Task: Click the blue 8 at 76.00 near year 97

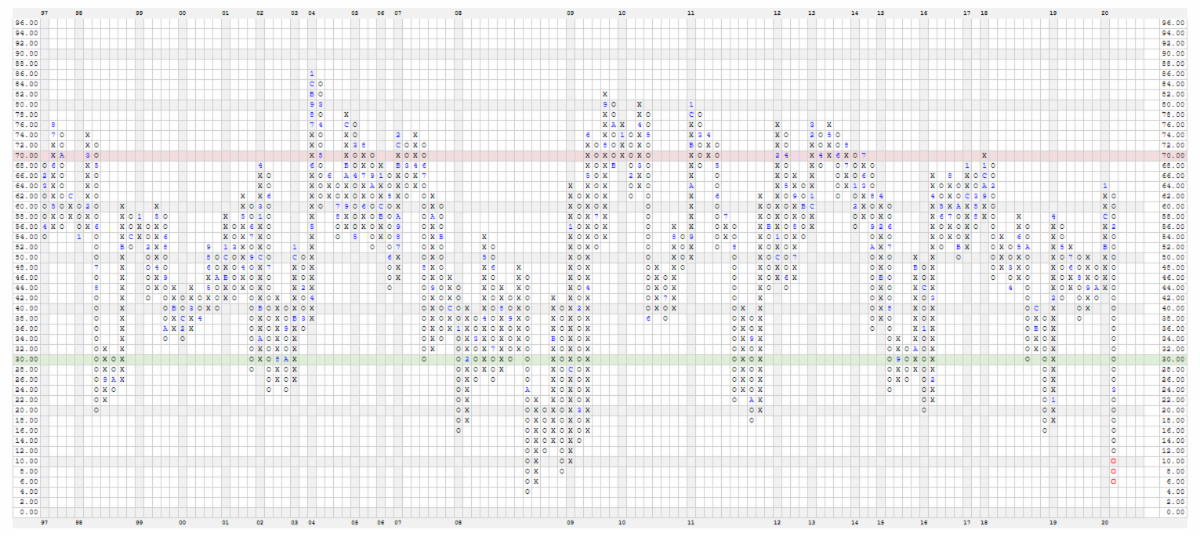Action: coord(53,124)
